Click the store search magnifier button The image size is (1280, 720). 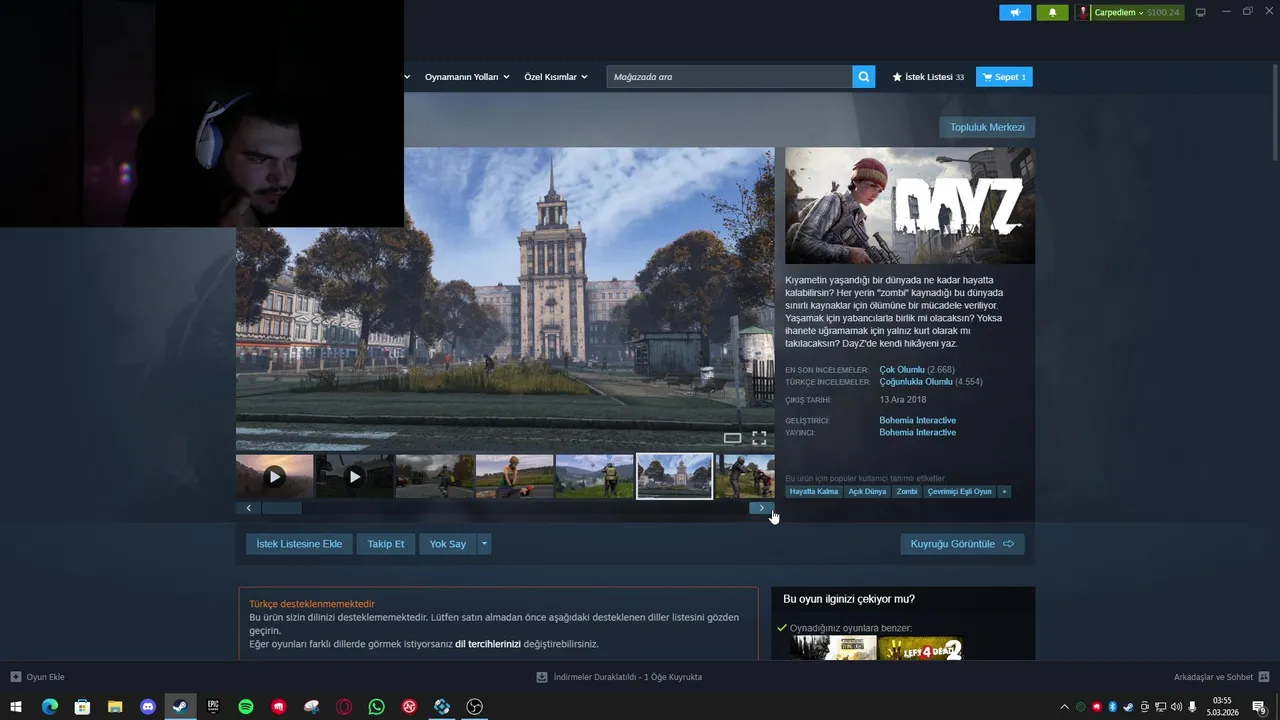pyautogui.click(x=863, y=77)
